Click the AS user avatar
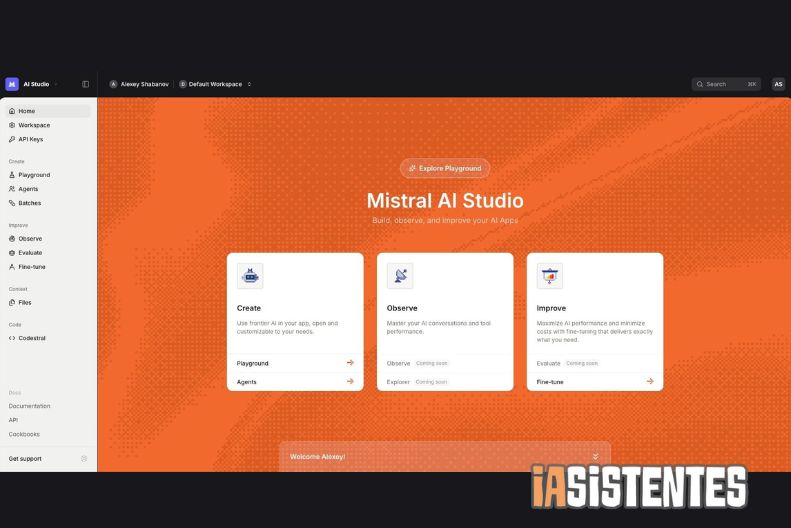 tap(778, 84)
